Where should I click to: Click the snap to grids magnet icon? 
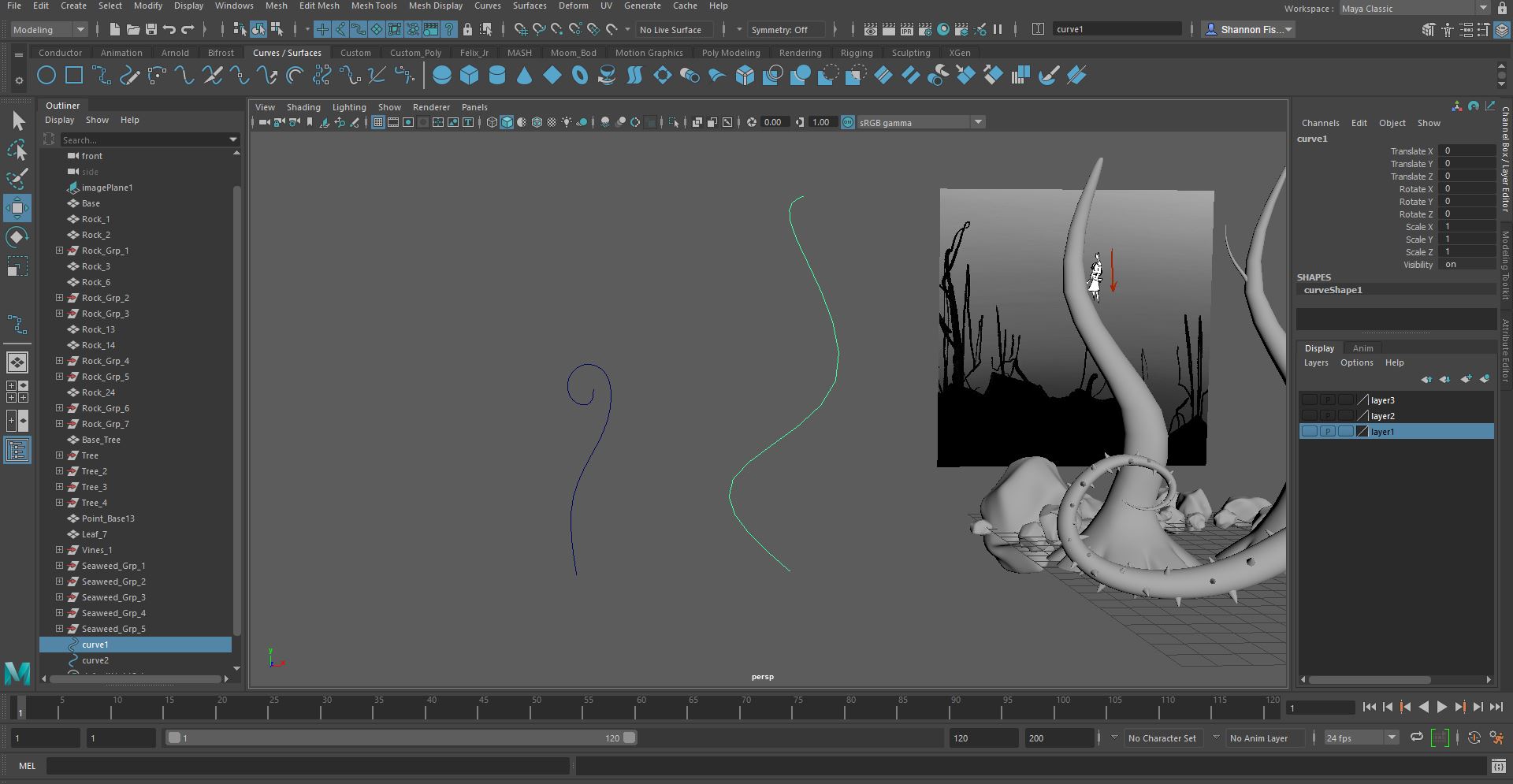tap(522, 29)
